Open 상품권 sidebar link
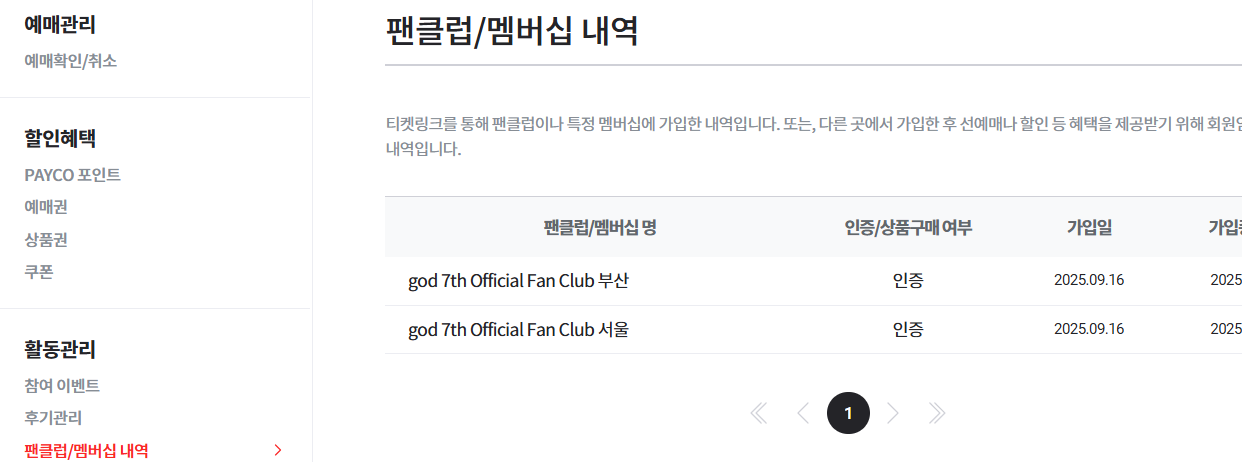This screenshot has height=462, width=1242. point(46,240)
